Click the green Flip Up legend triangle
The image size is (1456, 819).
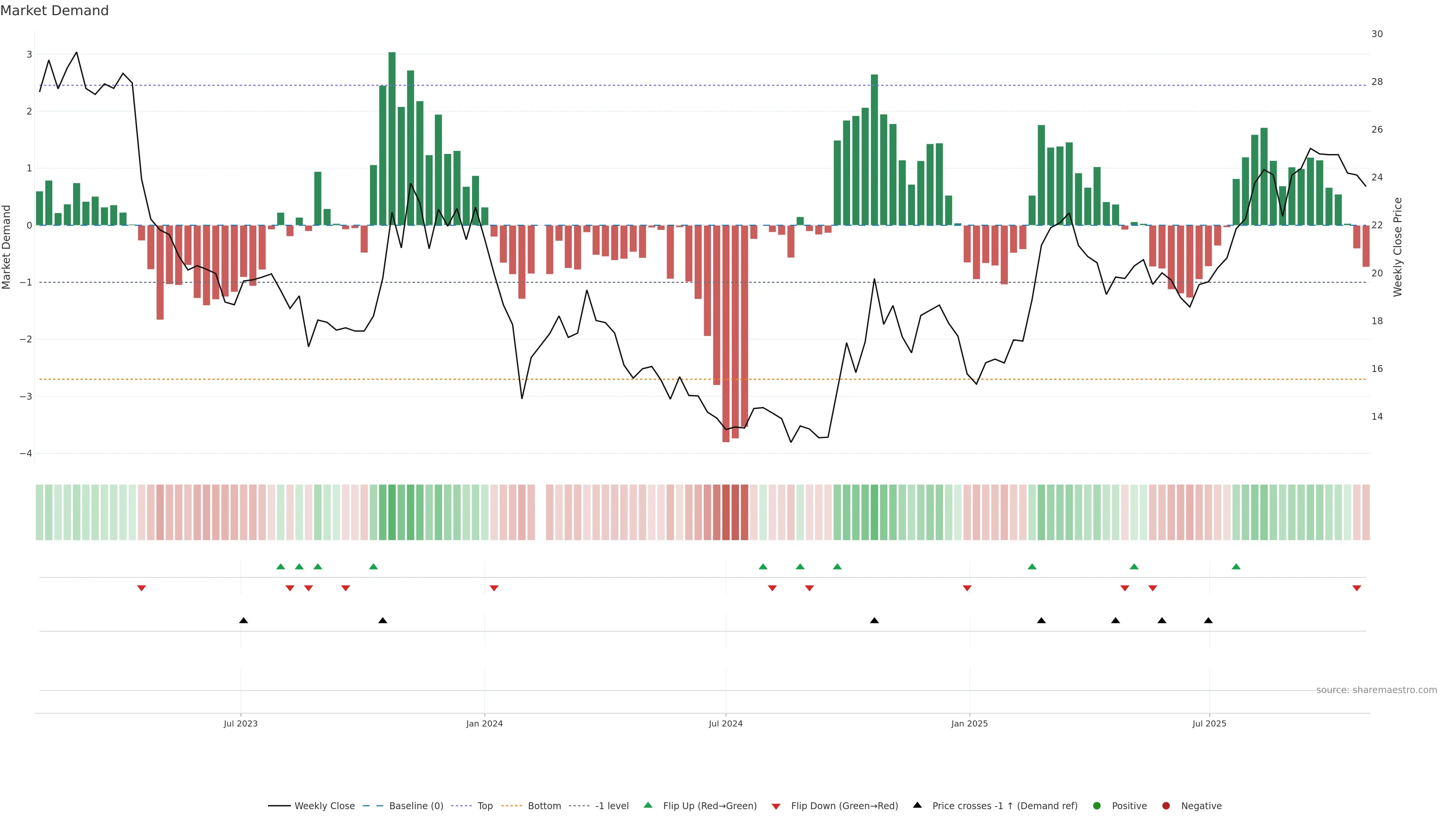coord(648,805)
